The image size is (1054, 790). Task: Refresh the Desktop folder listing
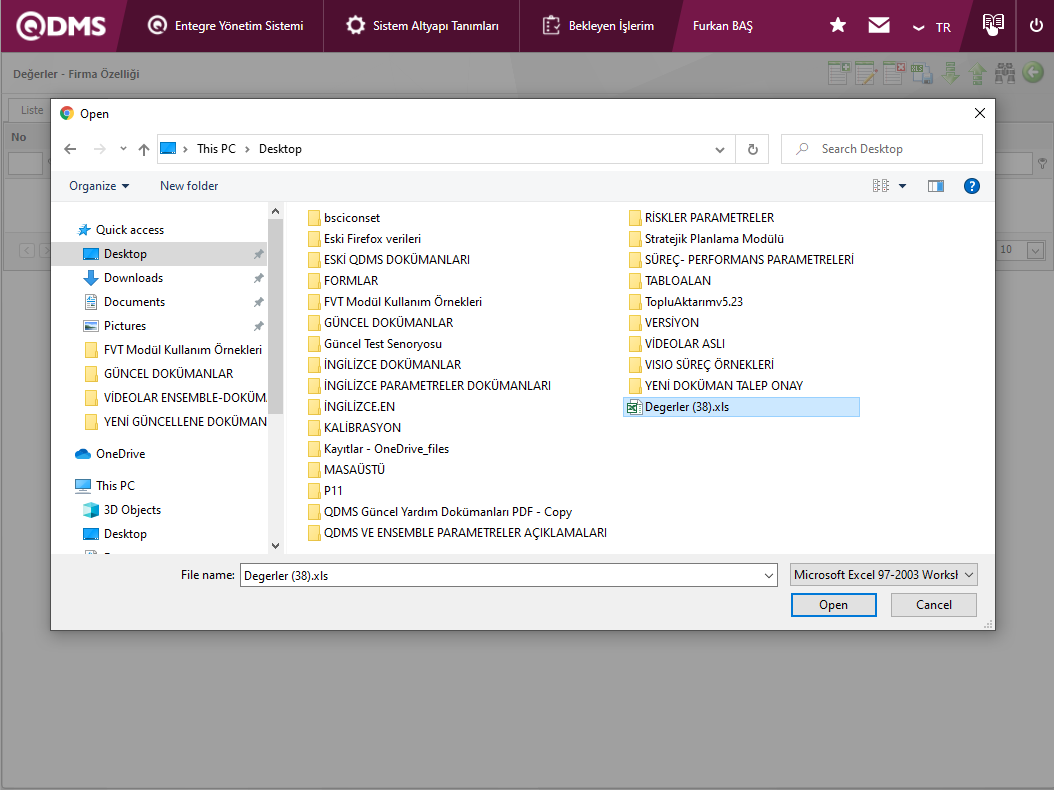click(x=752, y=149)
